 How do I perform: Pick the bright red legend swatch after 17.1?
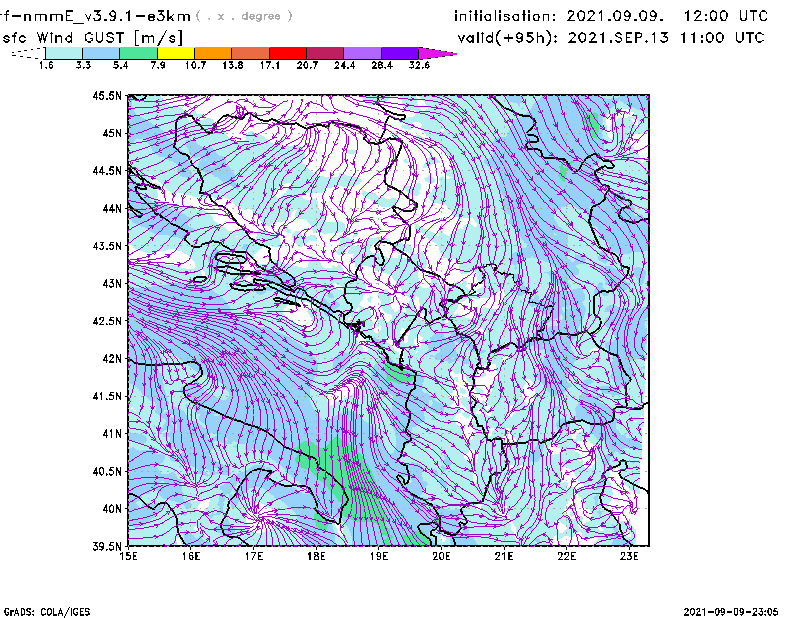pos(288,53)
